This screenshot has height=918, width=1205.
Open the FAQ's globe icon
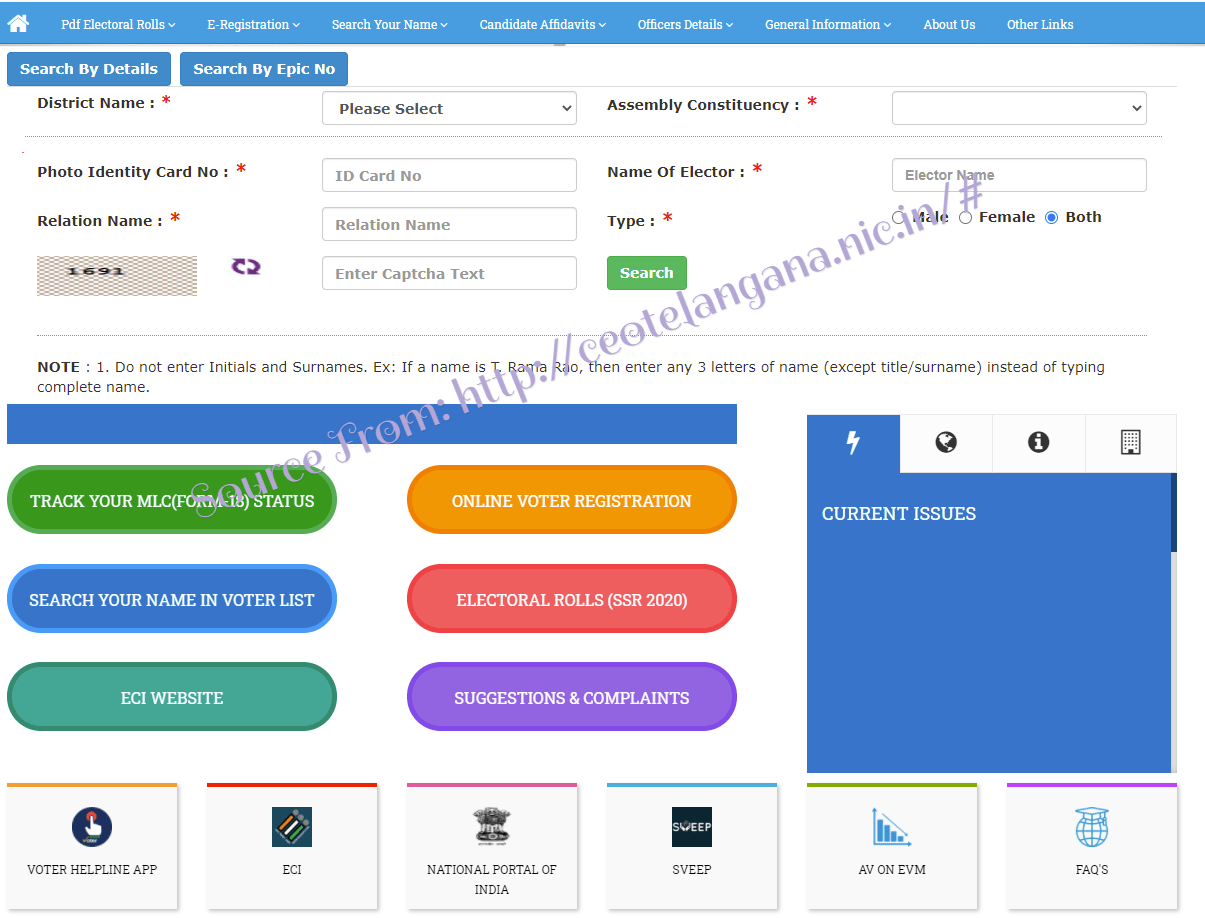(x=1091, y=827)
